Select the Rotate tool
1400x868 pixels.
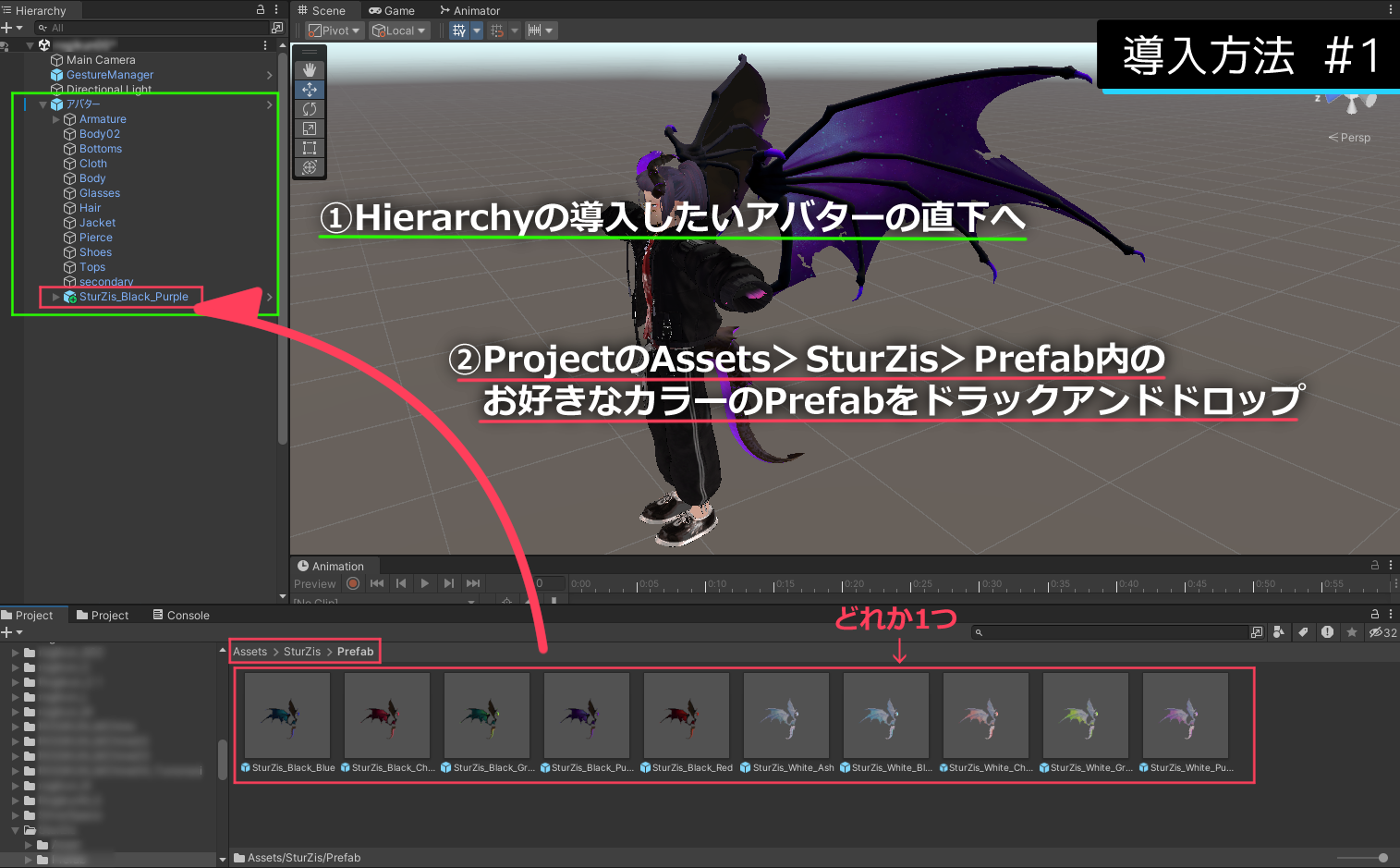[310, 108]
